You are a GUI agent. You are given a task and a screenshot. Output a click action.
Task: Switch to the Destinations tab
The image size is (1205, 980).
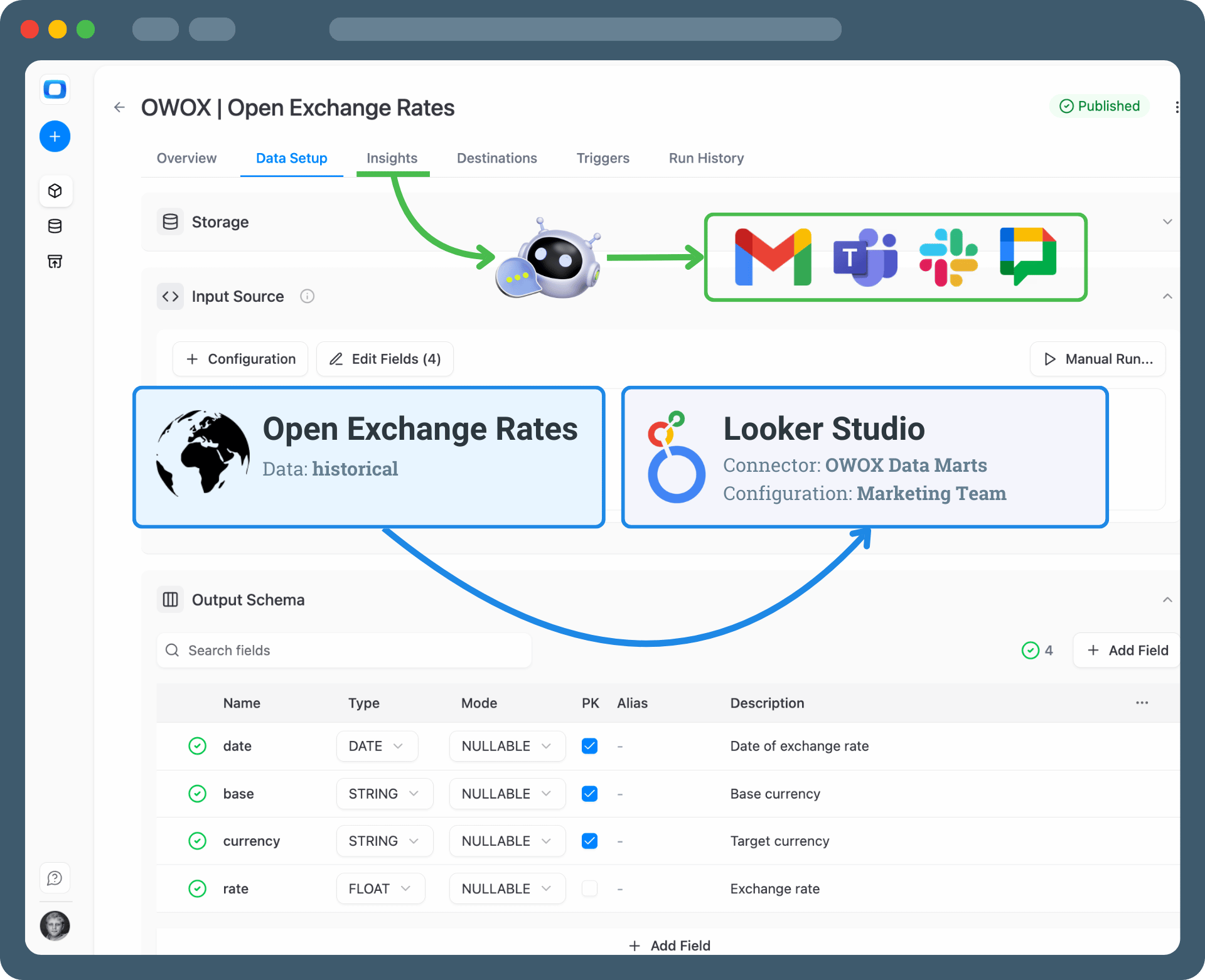pos(496,158)
